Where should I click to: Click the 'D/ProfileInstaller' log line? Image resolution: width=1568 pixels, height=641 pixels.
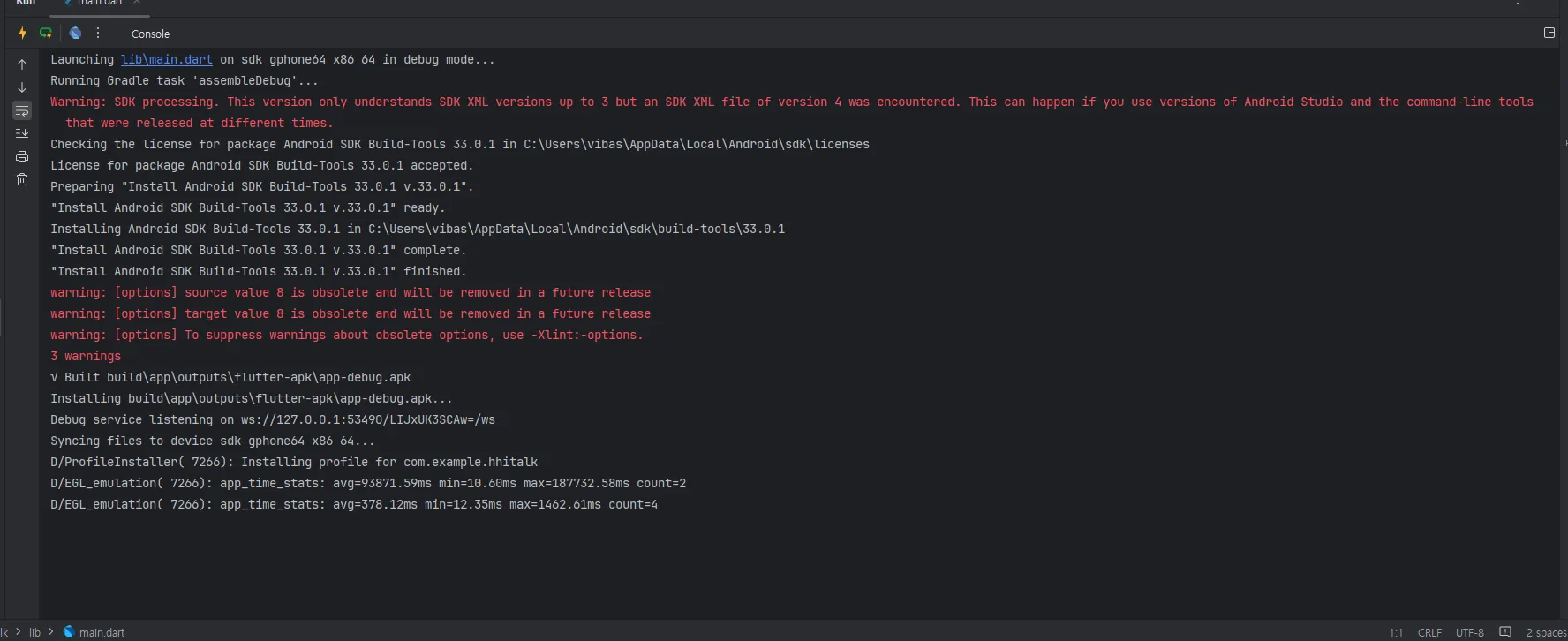coord(294,462)
